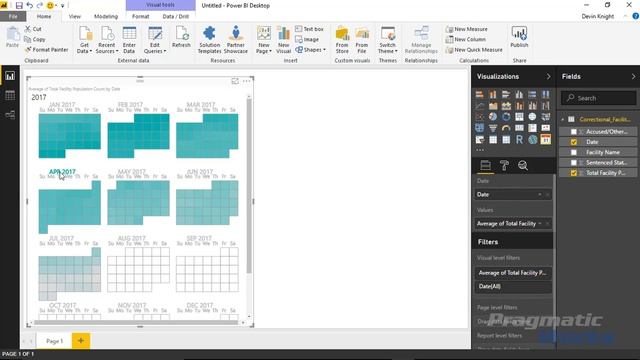Collapse the Visualizations pane chevron
The image size is (640, 360).
tap(548, 76)
